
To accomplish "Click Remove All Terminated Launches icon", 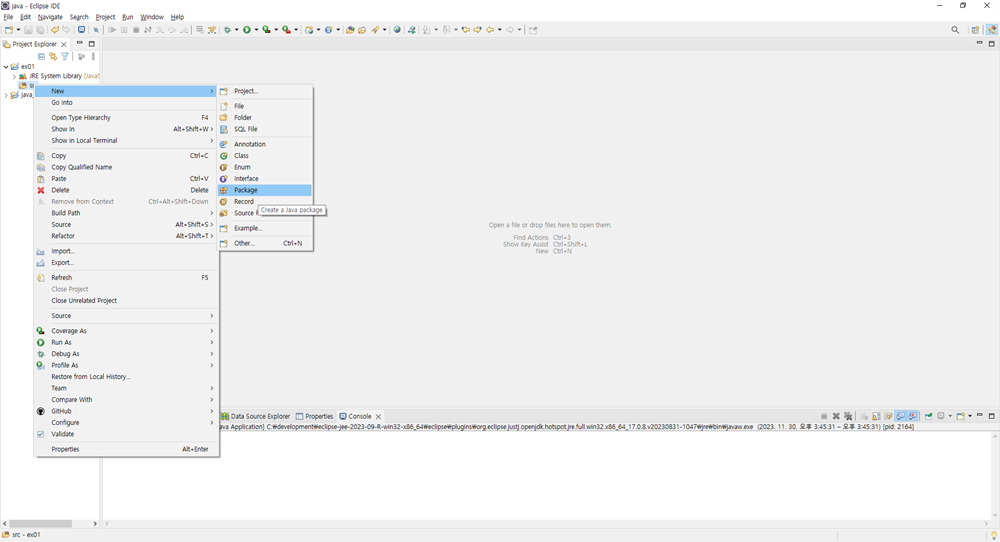I will (x=848, y=416).
